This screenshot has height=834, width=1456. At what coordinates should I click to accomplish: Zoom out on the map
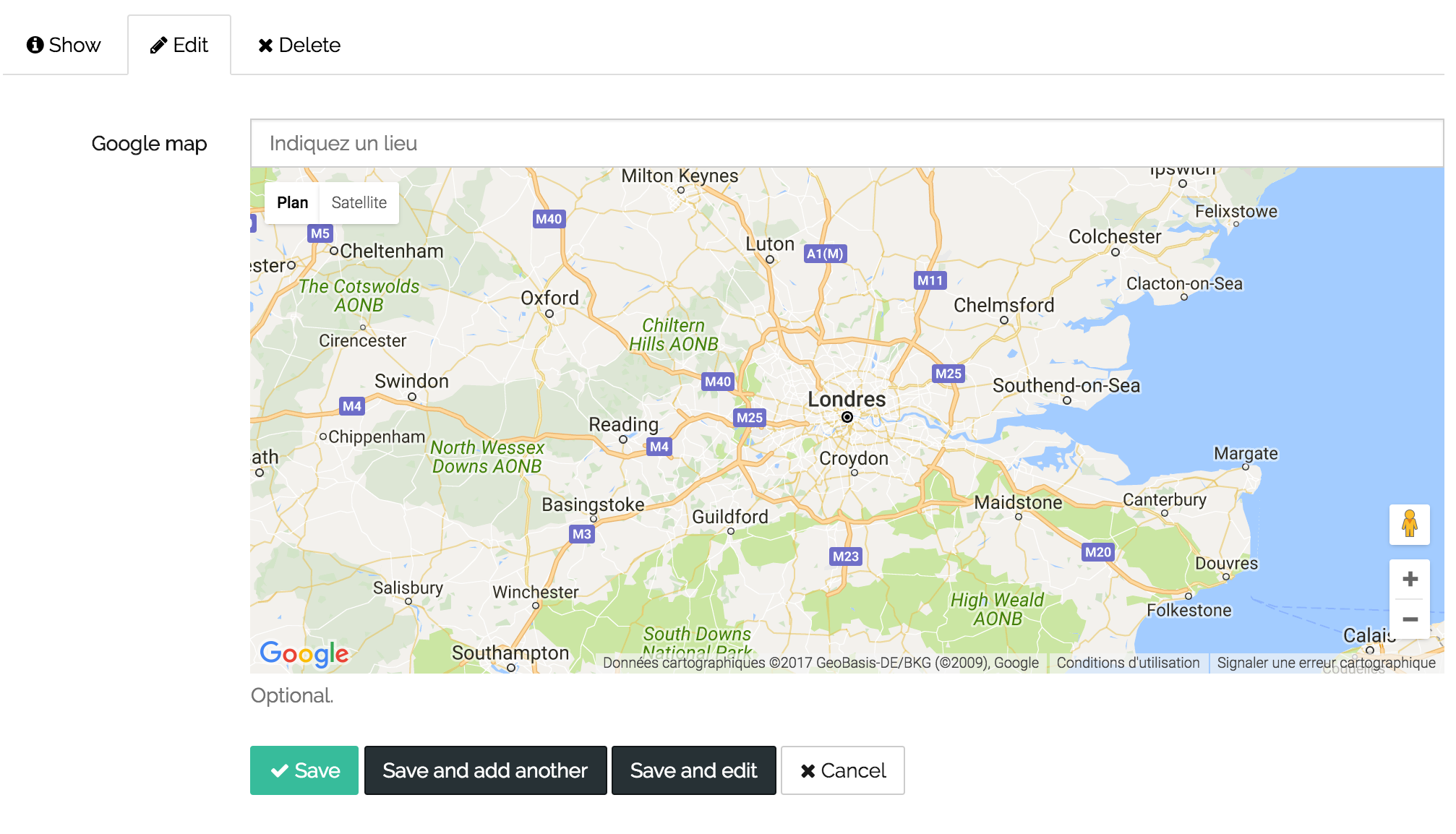tap(1410, 619)
